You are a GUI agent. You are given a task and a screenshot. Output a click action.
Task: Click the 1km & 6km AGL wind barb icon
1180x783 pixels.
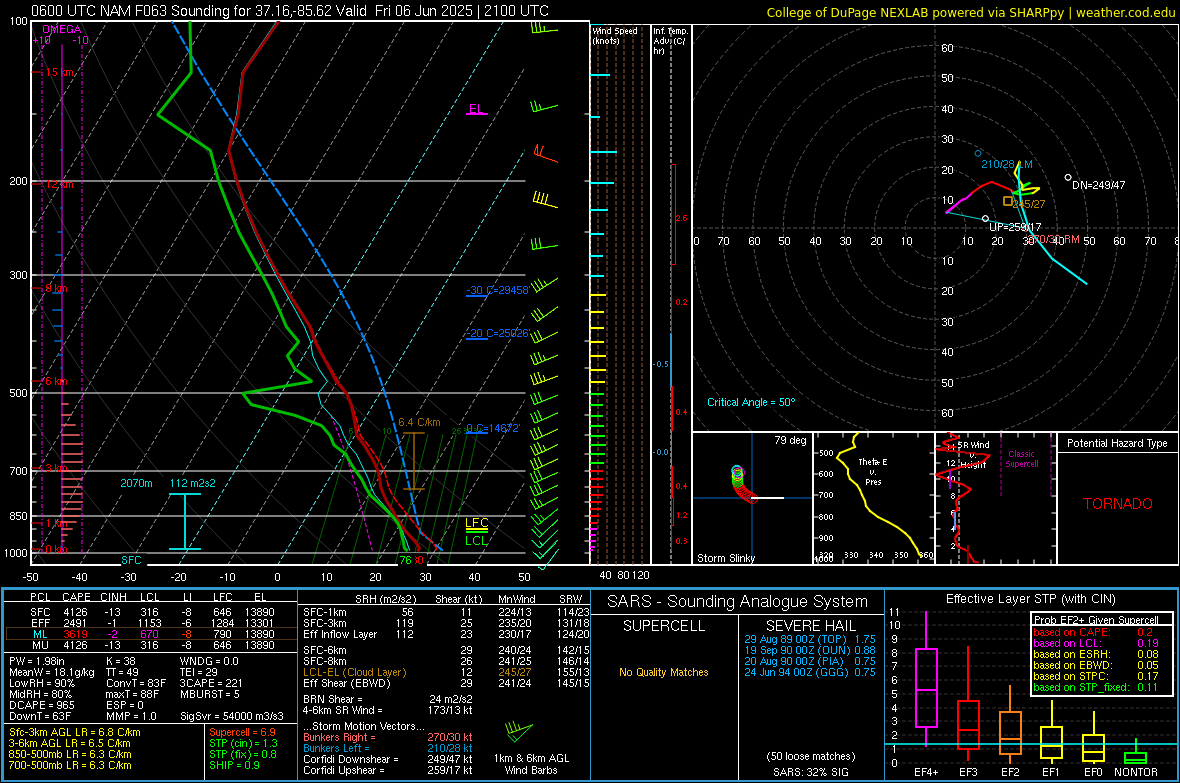tap(519, 731)
